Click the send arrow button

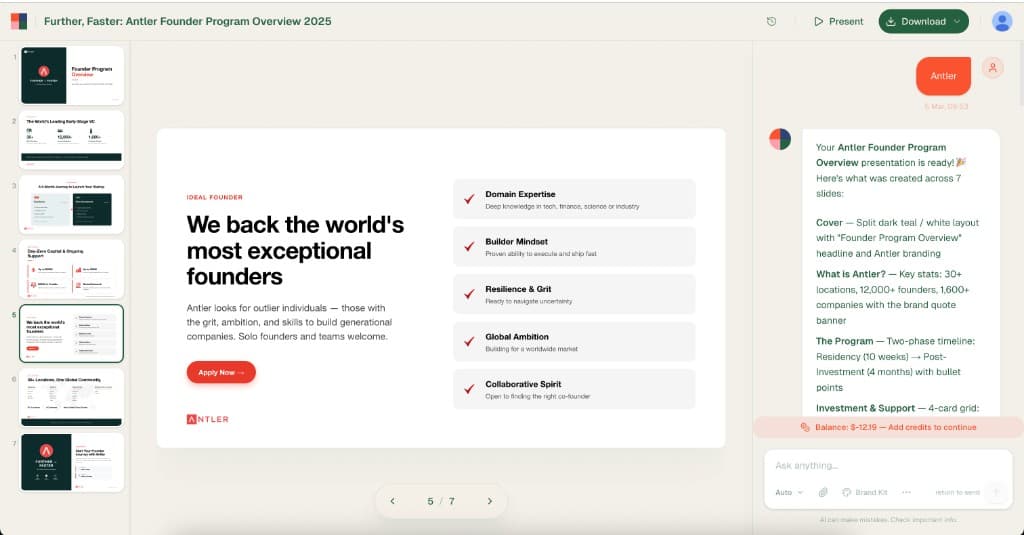pos(996,493)
